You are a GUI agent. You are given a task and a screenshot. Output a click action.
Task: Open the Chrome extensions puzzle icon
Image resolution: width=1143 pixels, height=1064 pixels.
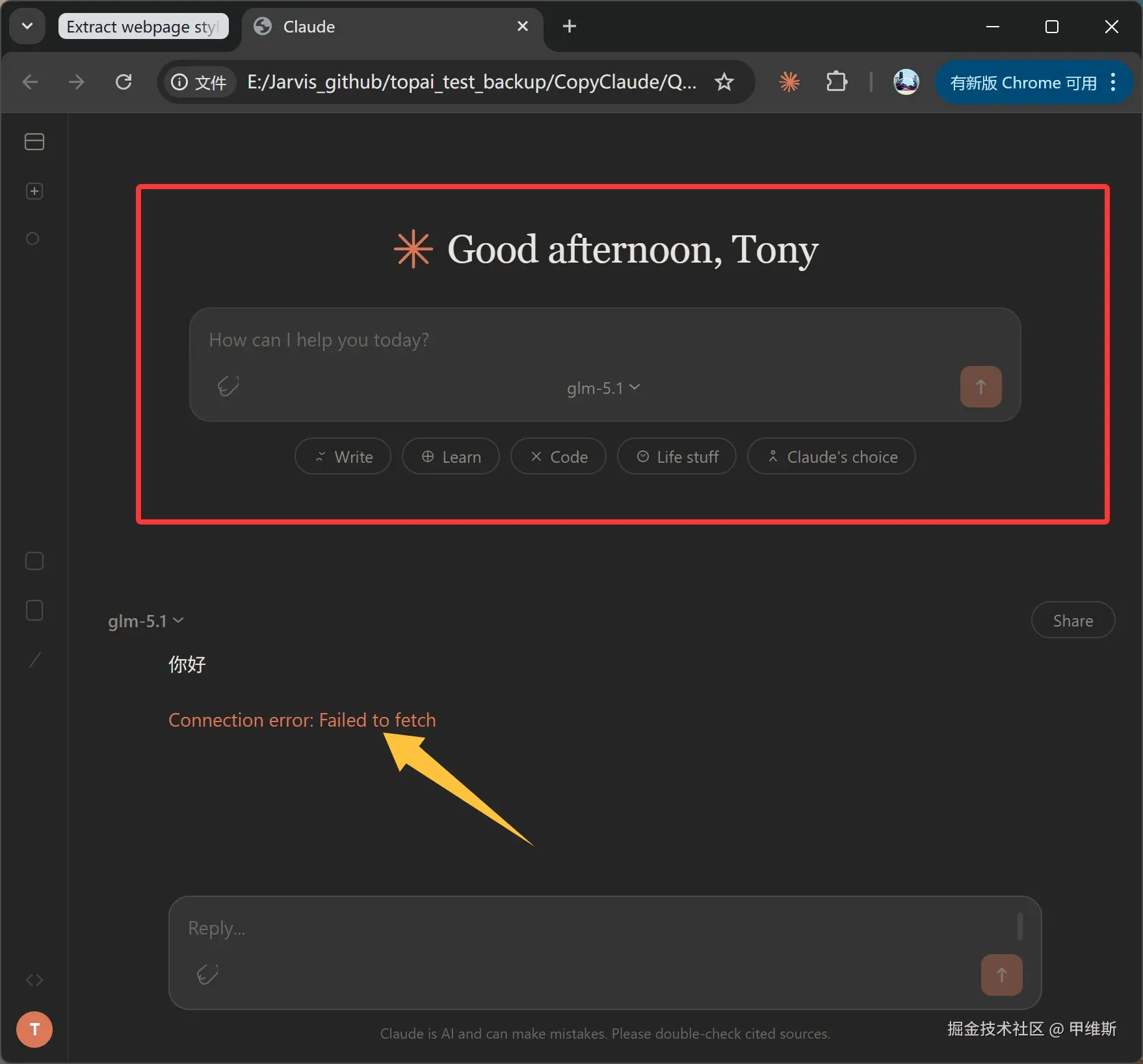(837, 82)
